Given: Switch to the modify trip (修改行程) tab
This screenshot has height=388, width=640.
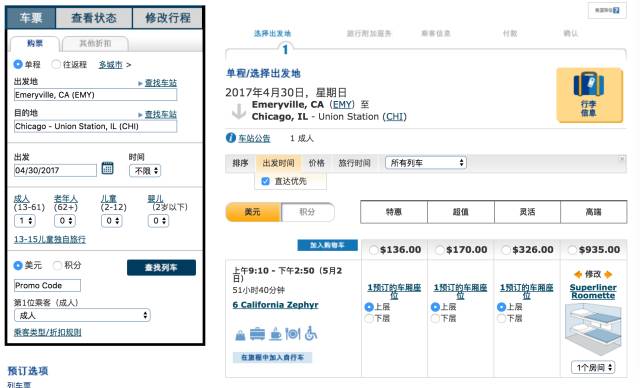Looking at the screenshot, I should pos(168,18).
